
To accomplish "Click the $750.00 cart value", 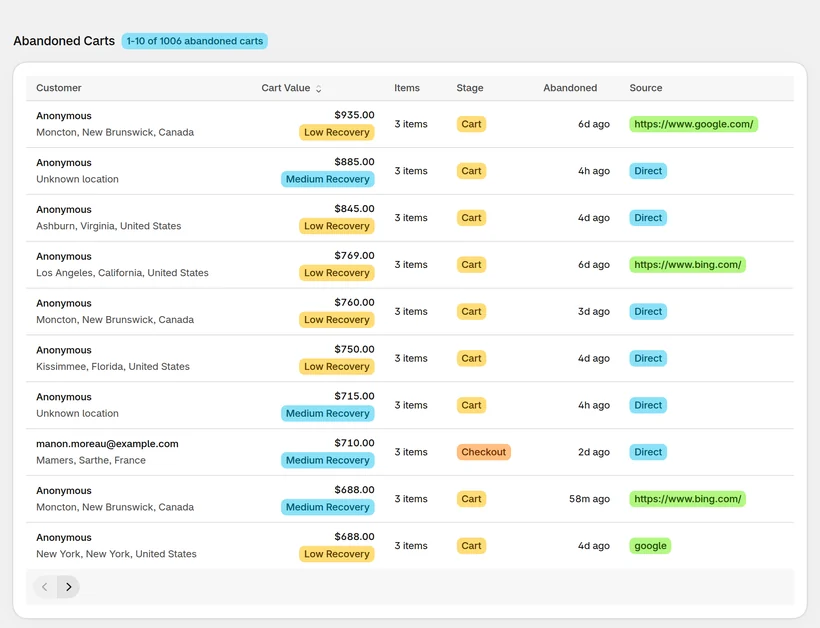I will pyautogui.click(x=355, y=349).
